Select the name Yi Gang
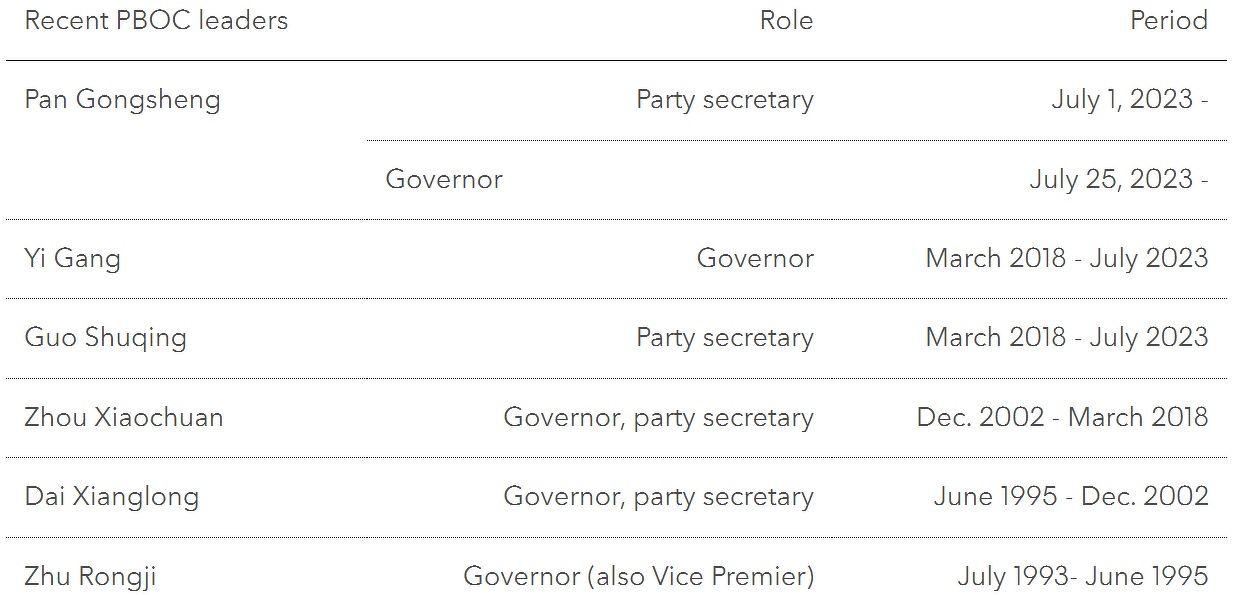 pos(72,258)
